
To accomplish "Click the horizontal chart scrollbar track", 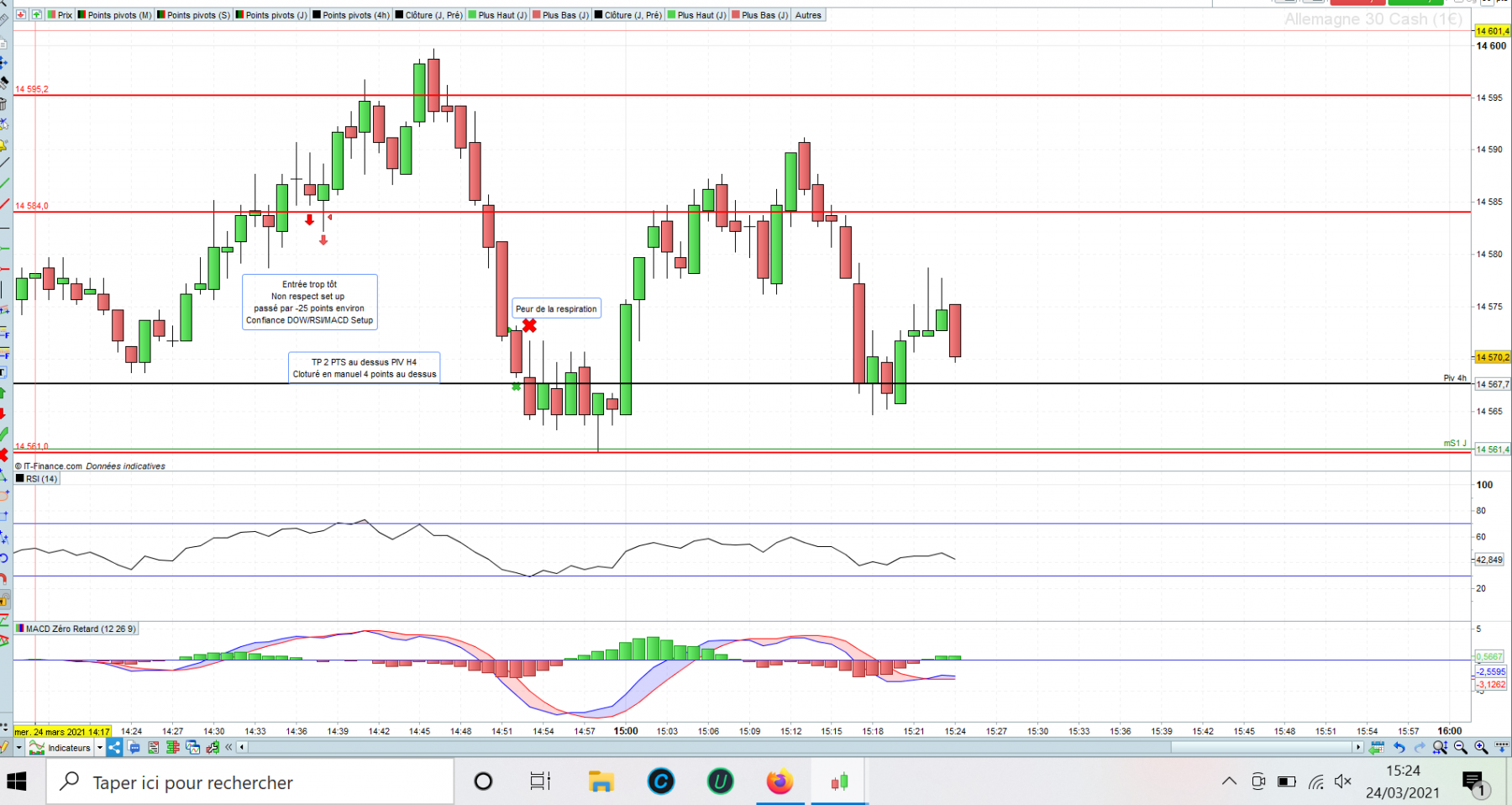I will pyautogui.click(x=800, y=747).
